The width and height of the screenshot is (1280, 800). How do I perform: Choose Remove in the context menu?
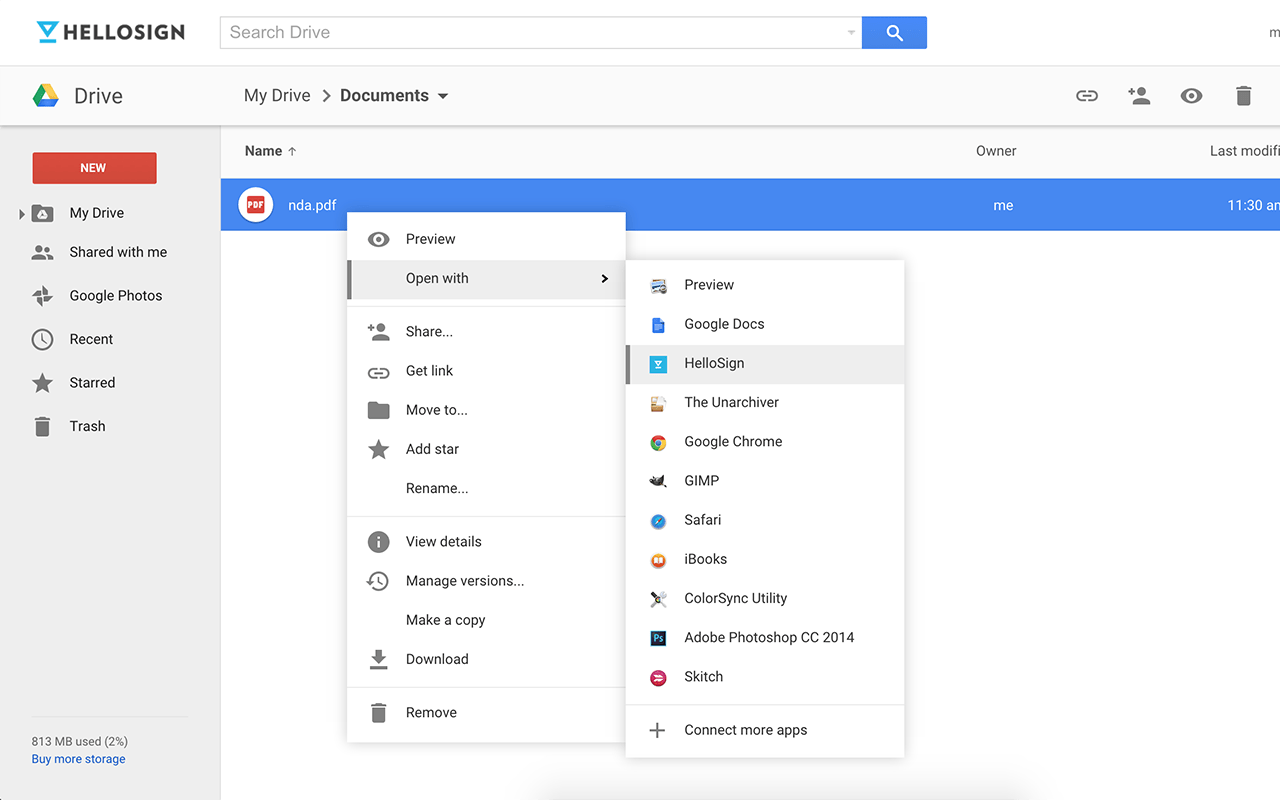point(486,712)
